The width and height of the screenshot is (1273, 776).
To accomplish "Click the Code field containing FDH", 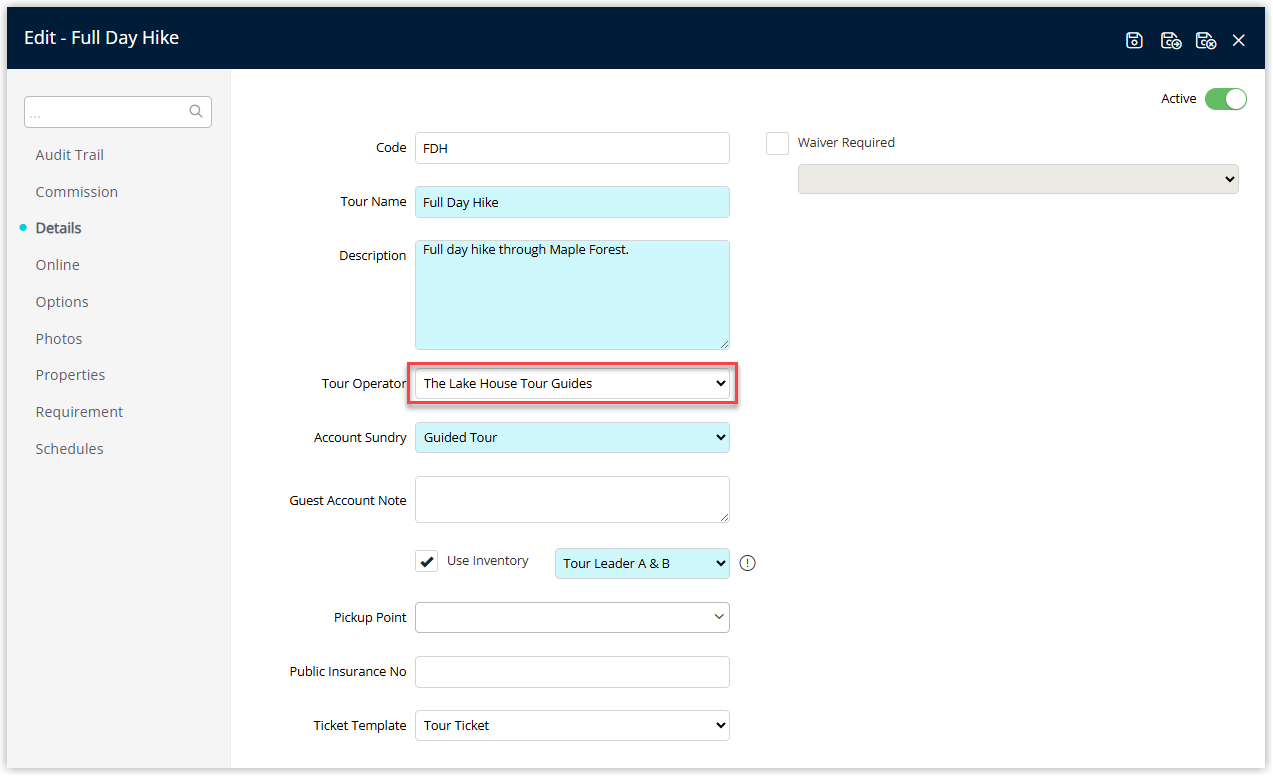I will click(x=572, y=148).
